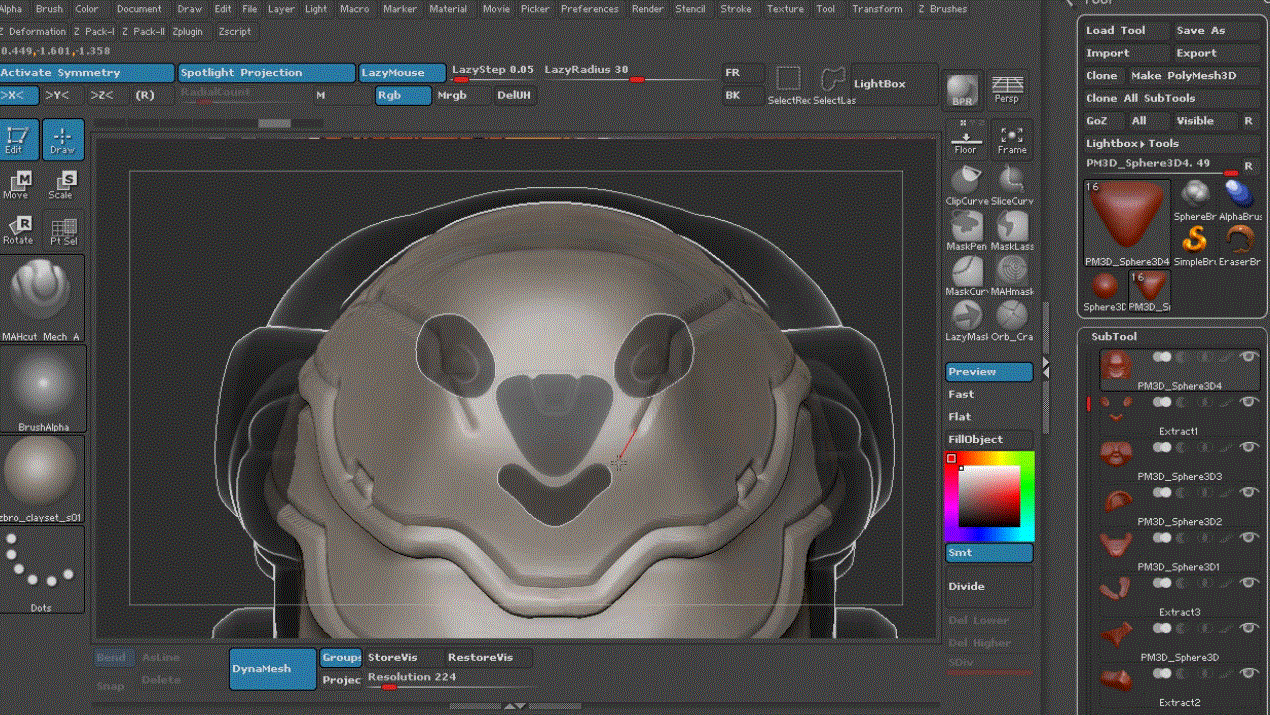This screenshot has height=715, width=1270.
Task: Toggle X-axis symmetry >X<
Action: click(19, 95)
